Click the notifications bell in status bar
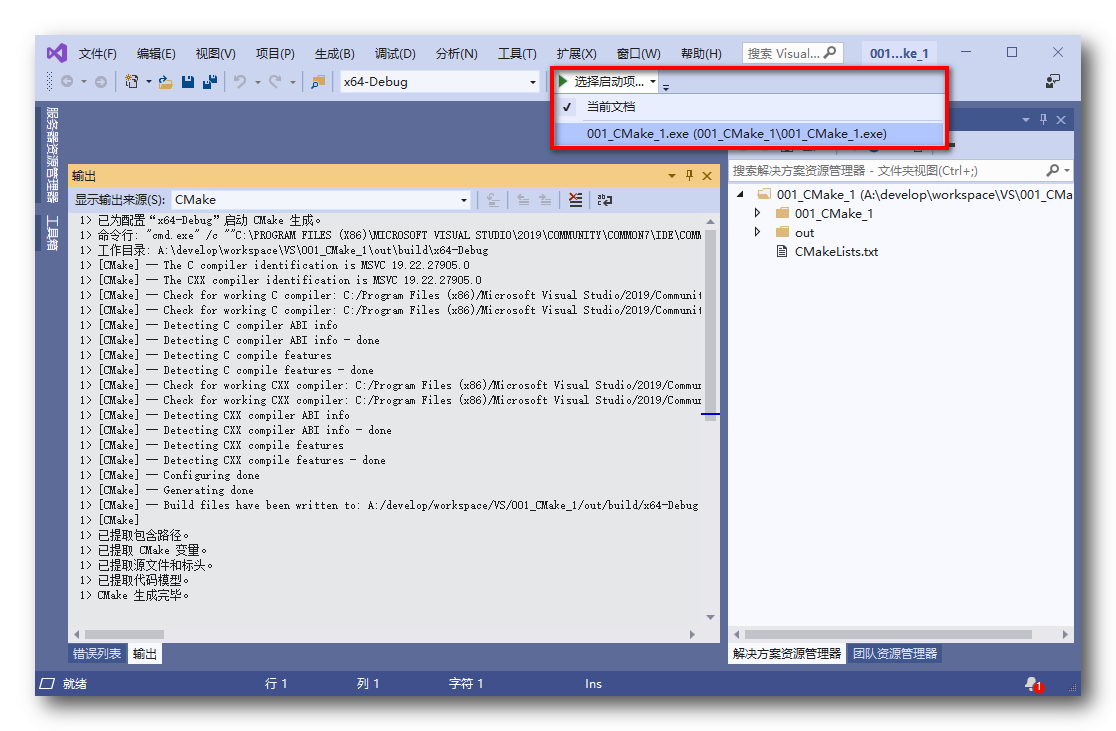Image resolution: width=1116 pixels, height=731 pixels. tap(1033, 683)
